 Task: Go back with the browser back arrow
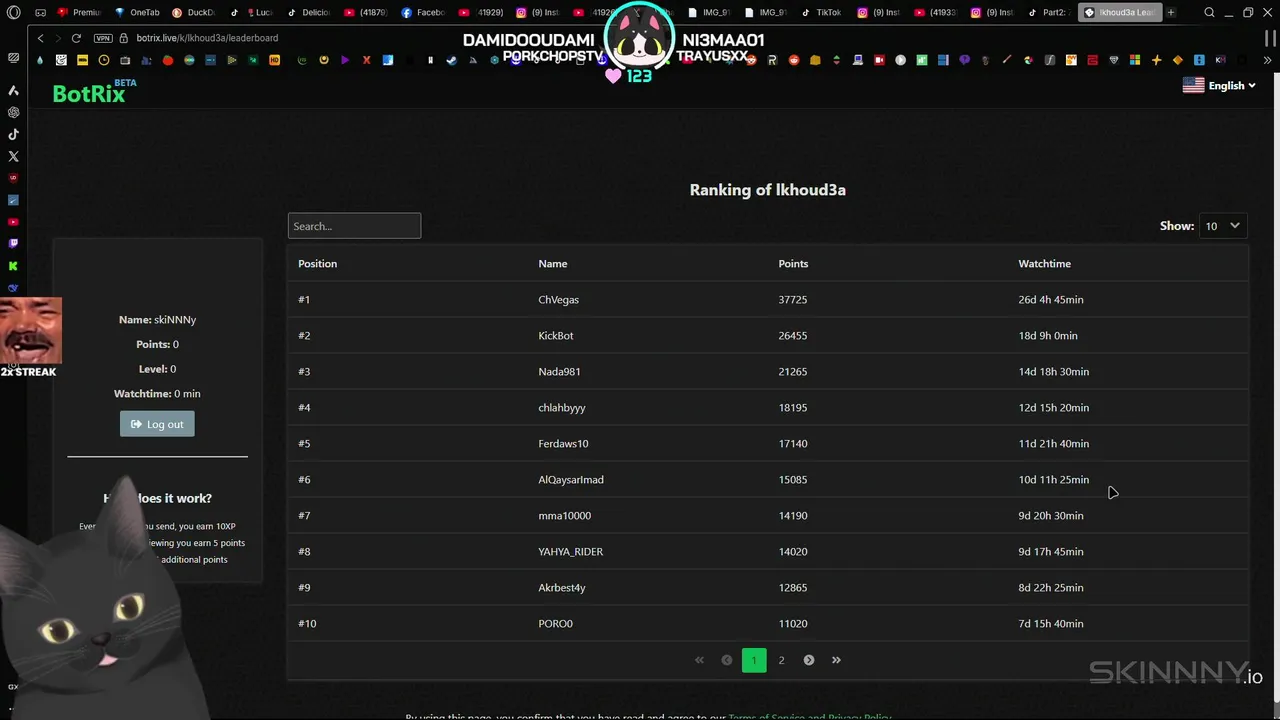pos(40,38)
